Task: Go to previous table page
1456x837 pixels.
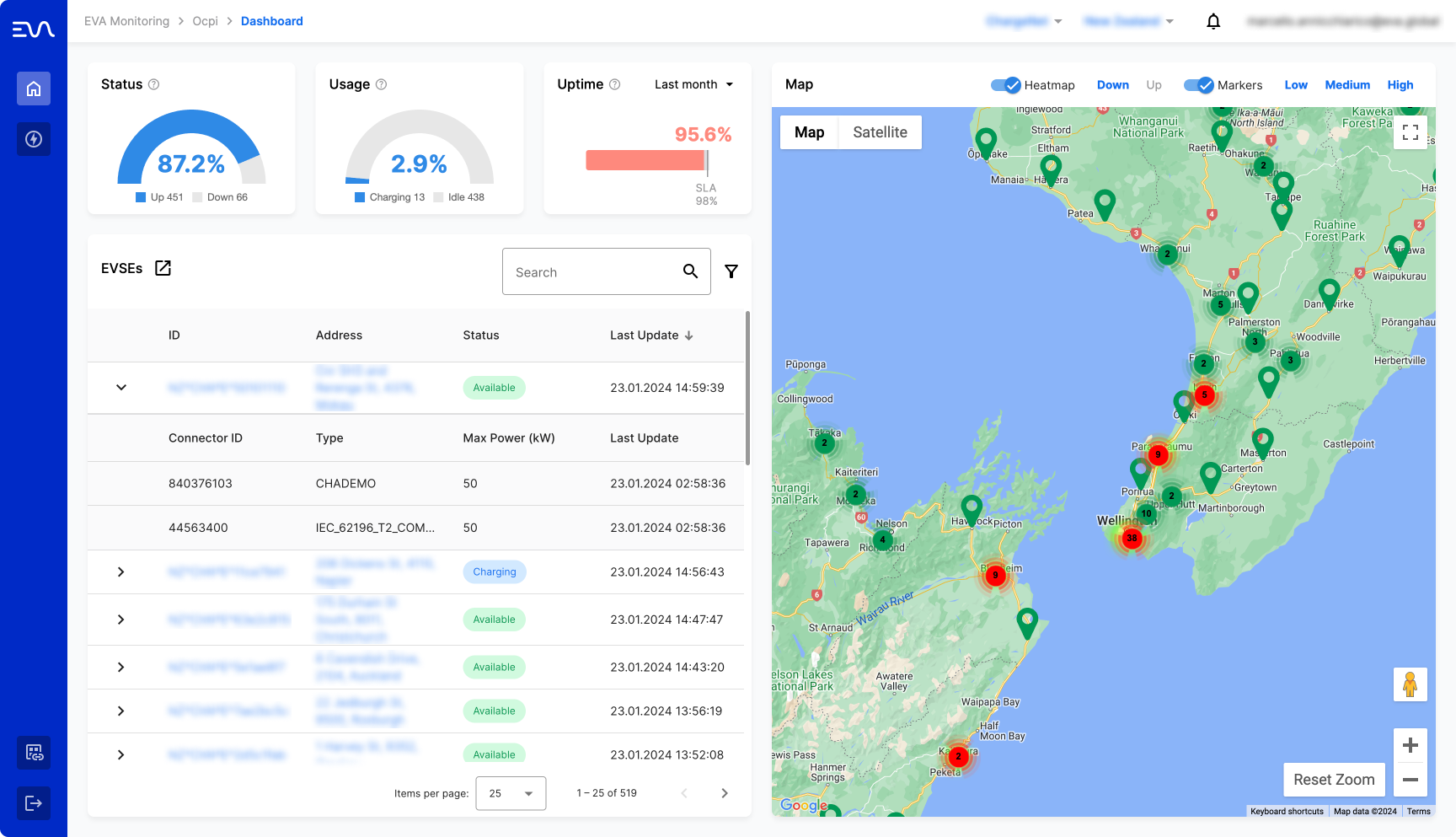Action: tap(684, 793)
